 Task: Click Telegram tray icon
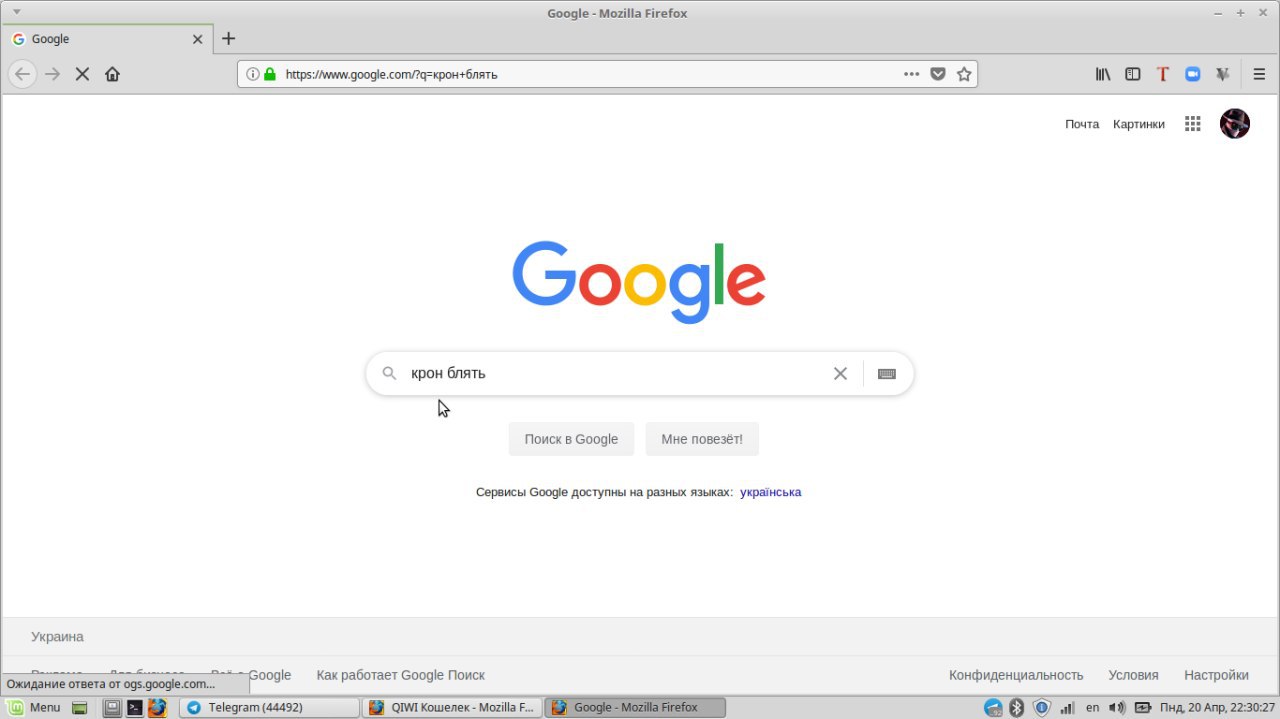point(993,707)
